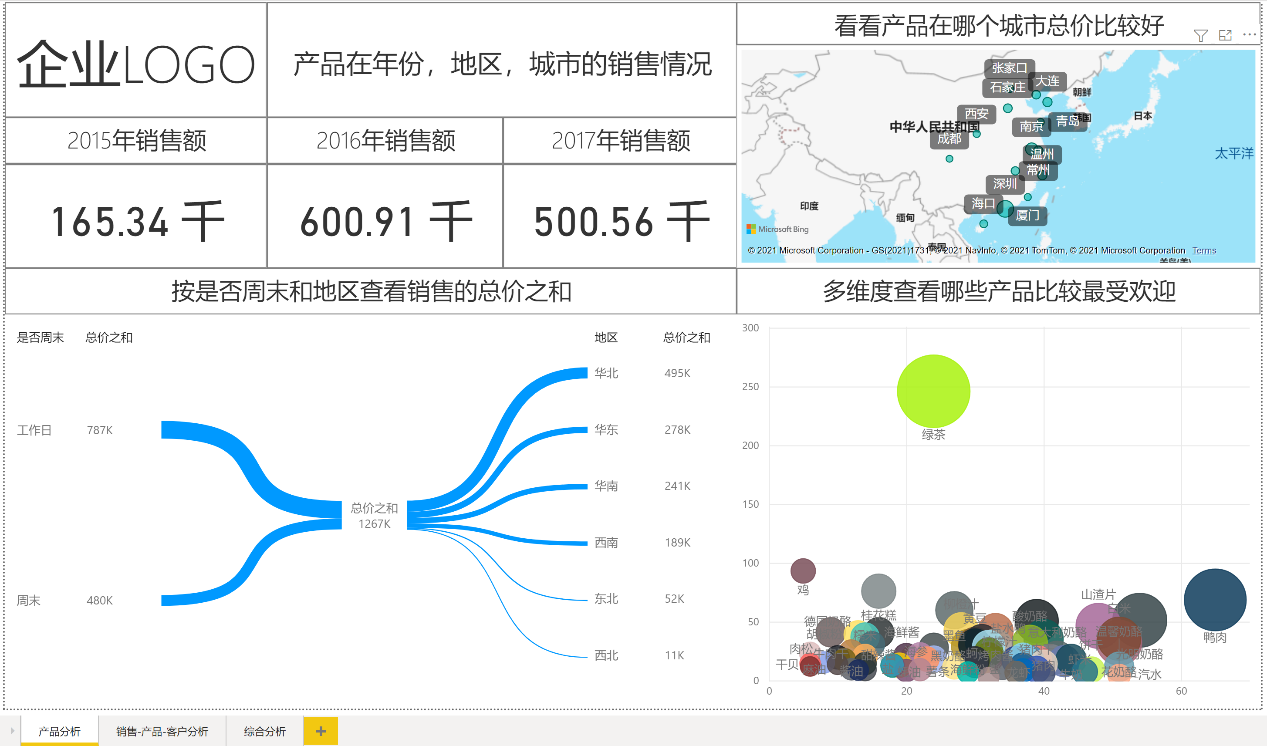Select heading 看看产品在哪个城市总价比较好
The image size is (1267, 746).
click(x=999, y=25)
